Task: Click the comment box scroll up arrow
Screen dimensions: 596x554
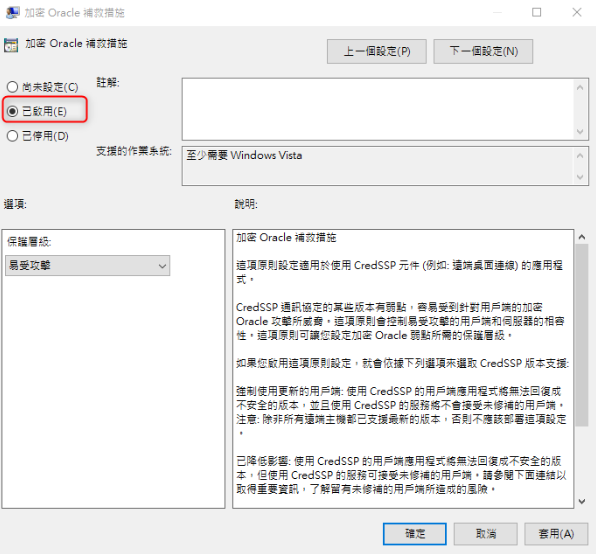Action: click(580, 88)
